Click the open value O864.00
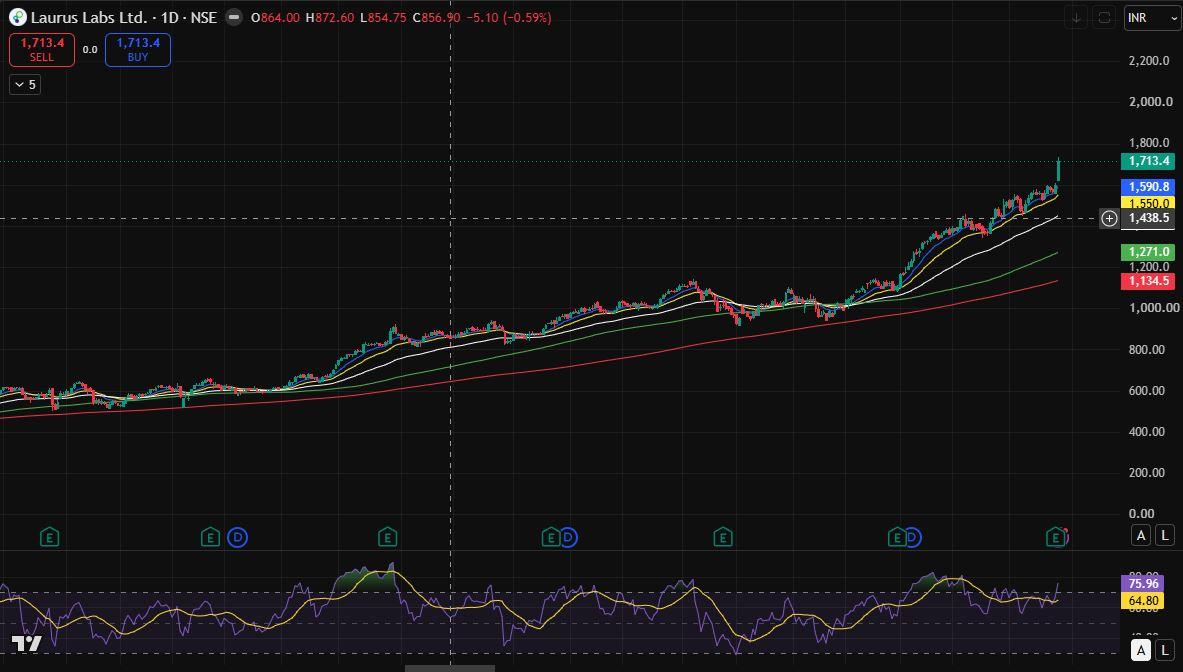Screen dimensions: 1183x672 click(275, 17)
